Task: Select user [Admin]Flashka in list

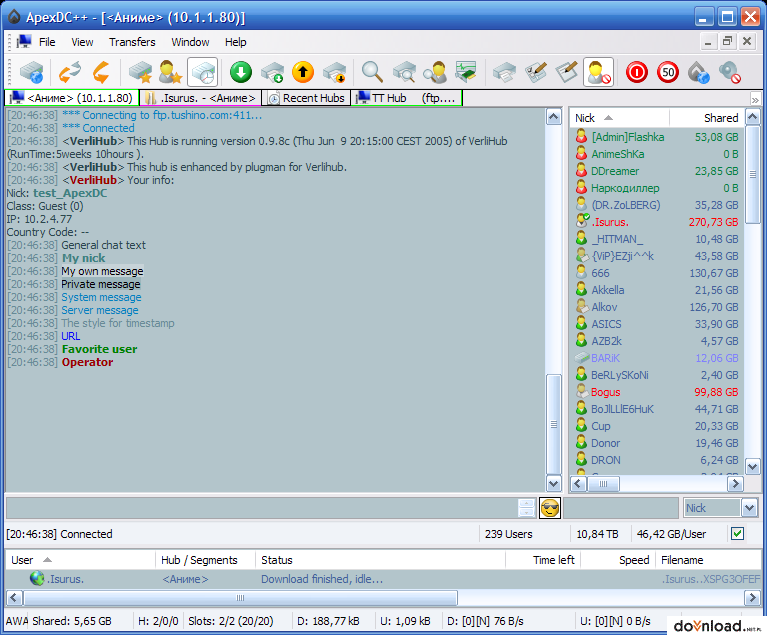Action: [657, 137]
